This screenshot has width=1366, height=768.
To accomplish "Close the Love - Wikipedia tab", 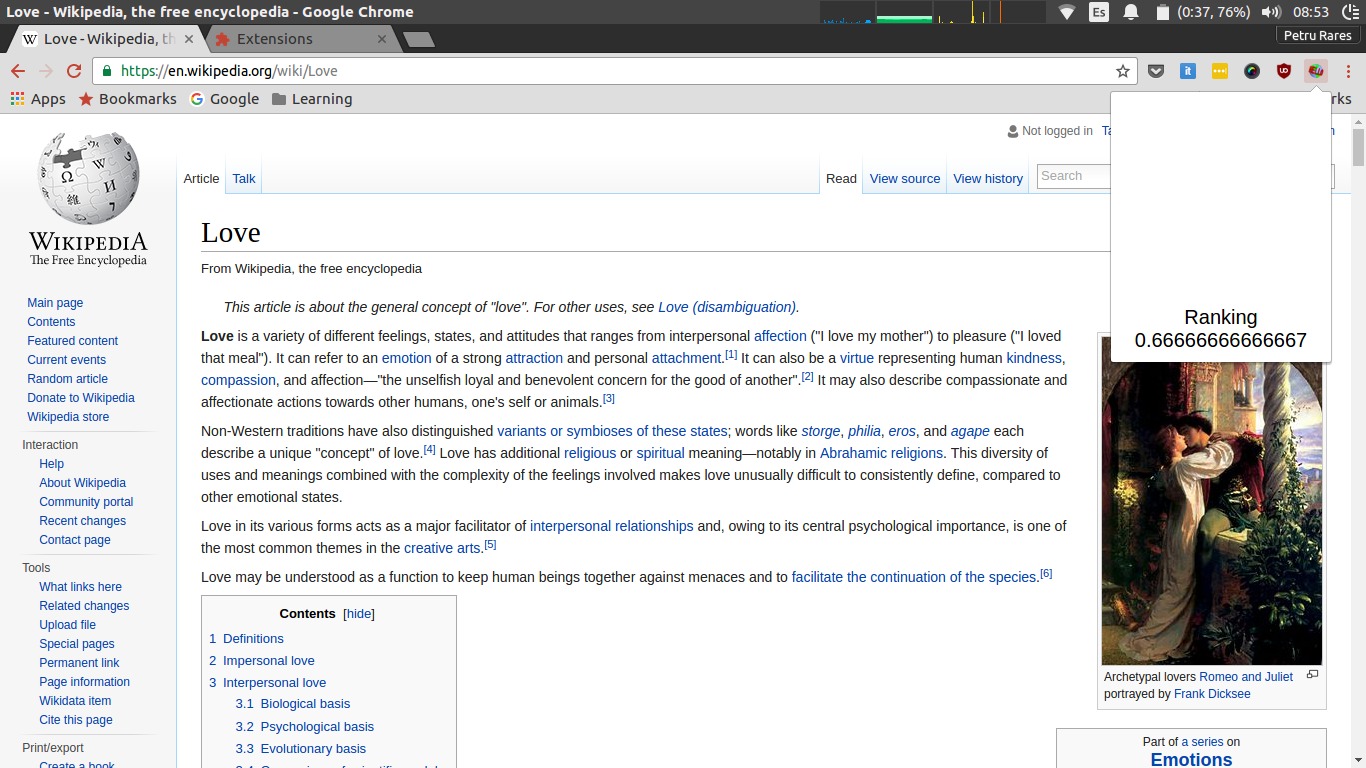I will pyautogui.click(x=189, y=39).
